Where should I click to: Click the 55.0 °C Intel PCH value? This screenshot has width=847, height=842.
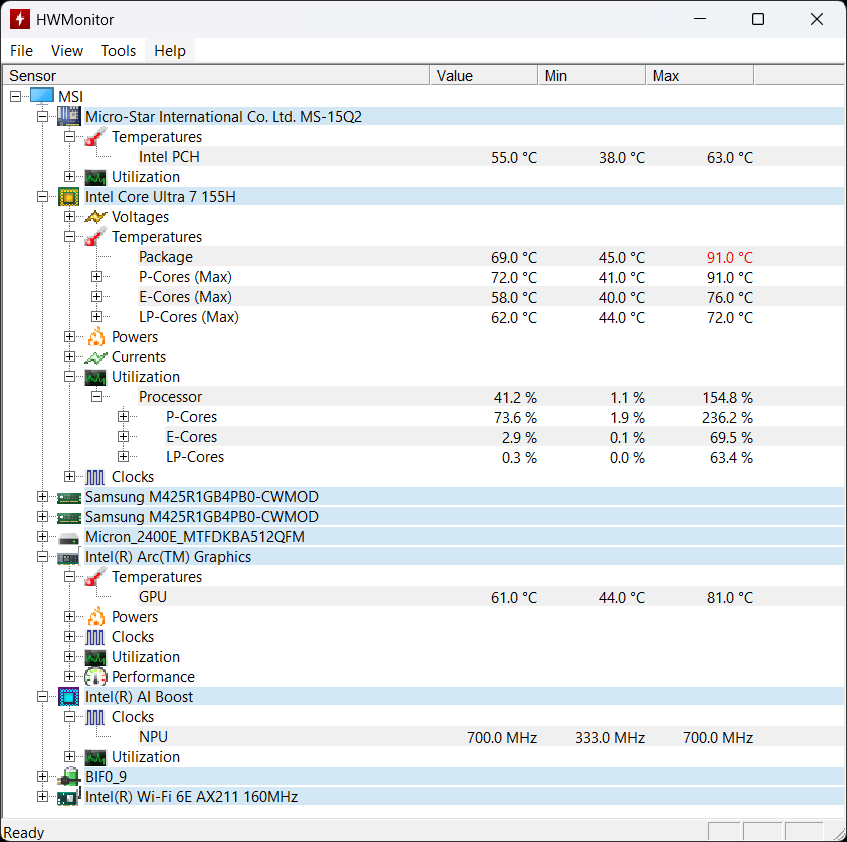coord(514,157)
